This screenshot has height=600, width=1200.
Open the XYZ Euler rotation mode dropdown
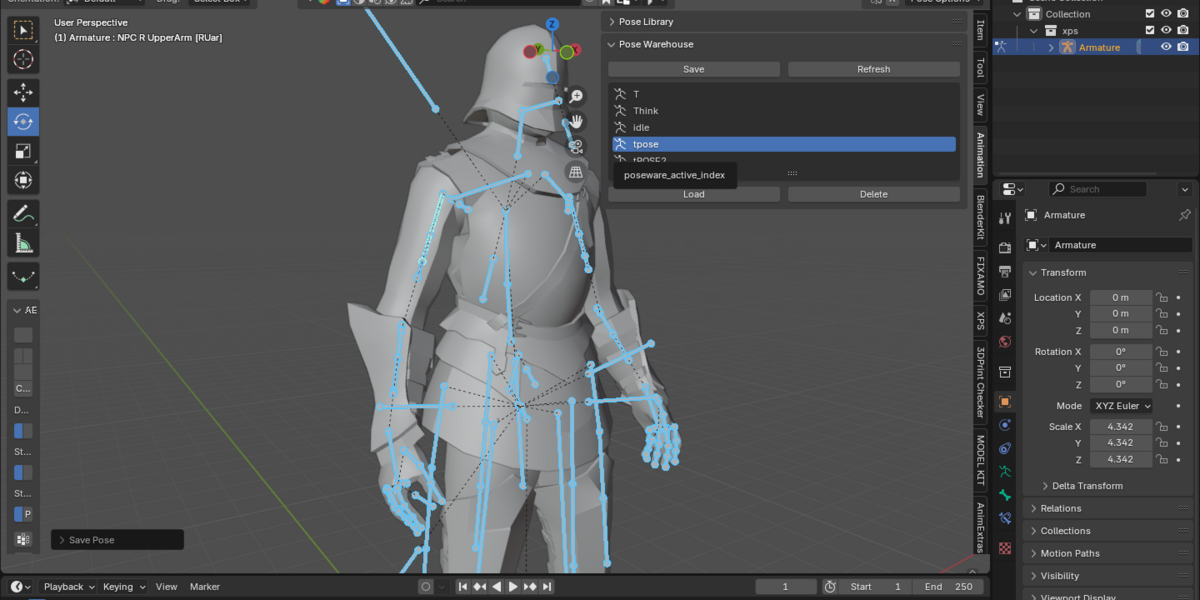(1121, 406)
